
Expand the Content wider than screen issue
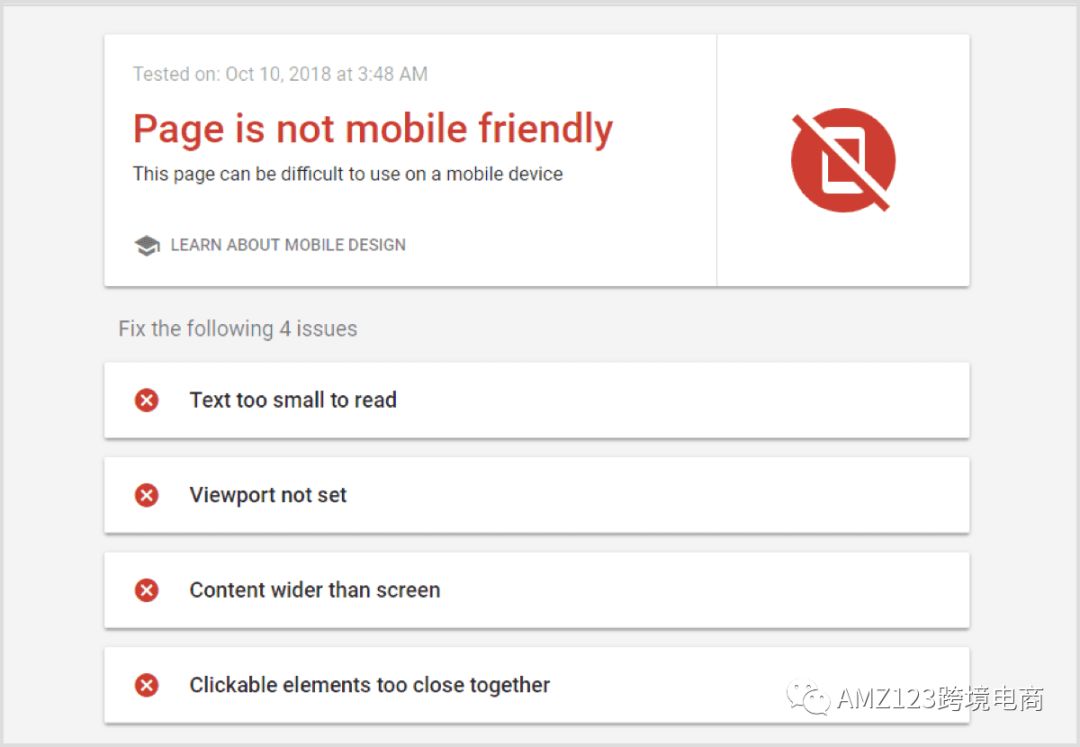pos(537,590)
